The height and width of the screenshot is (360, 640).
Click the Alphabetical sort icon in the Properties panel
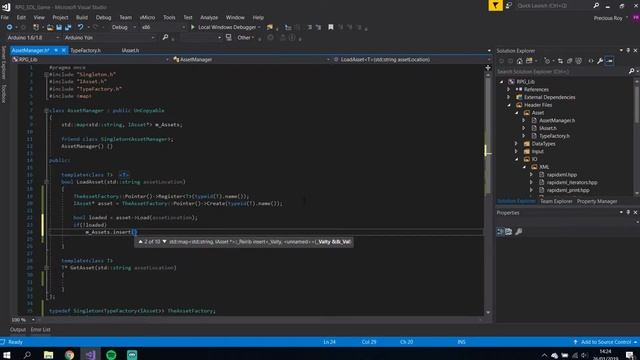509,232
